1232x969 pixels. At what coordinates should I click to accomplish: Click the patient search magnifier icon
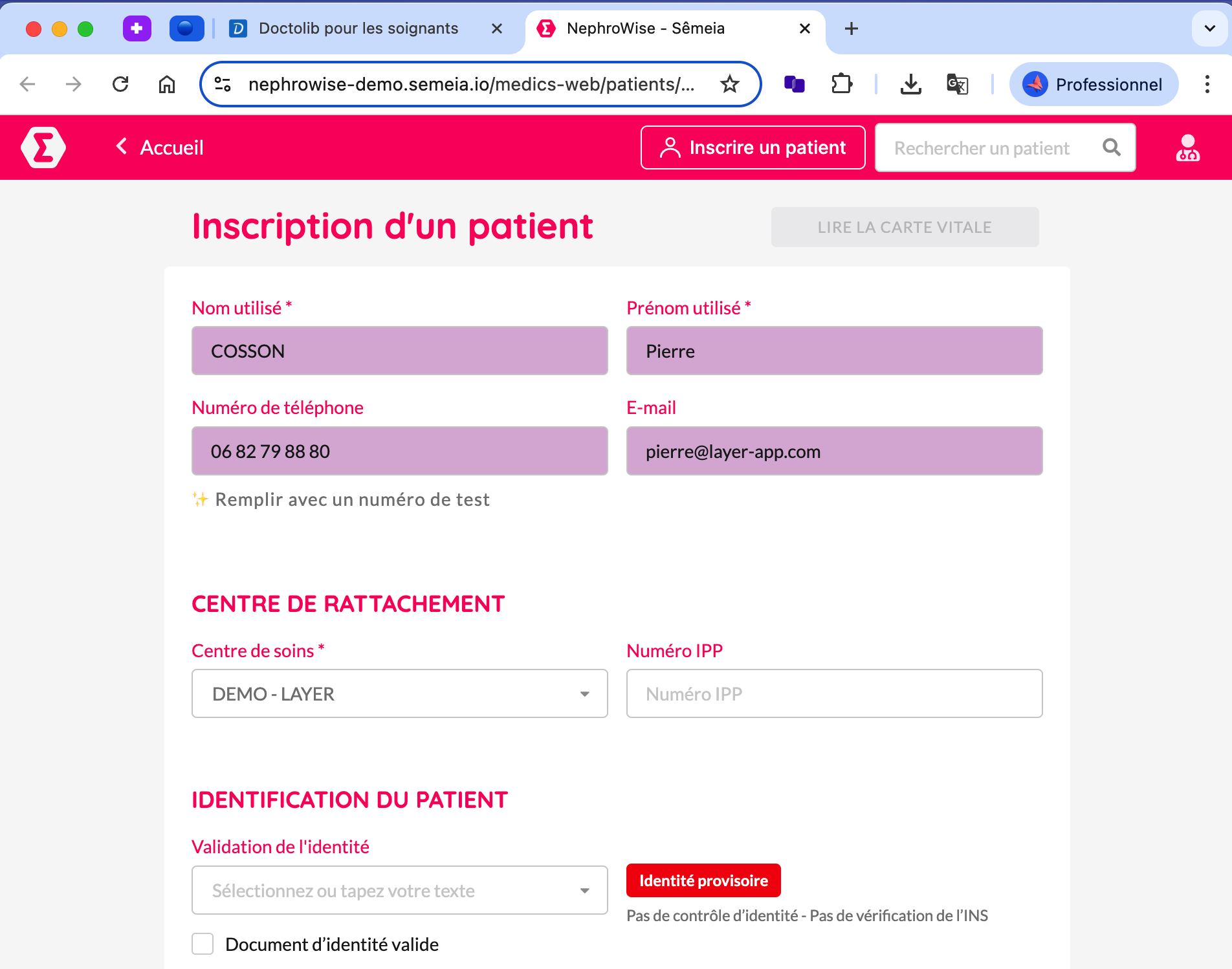(1112, 147)
